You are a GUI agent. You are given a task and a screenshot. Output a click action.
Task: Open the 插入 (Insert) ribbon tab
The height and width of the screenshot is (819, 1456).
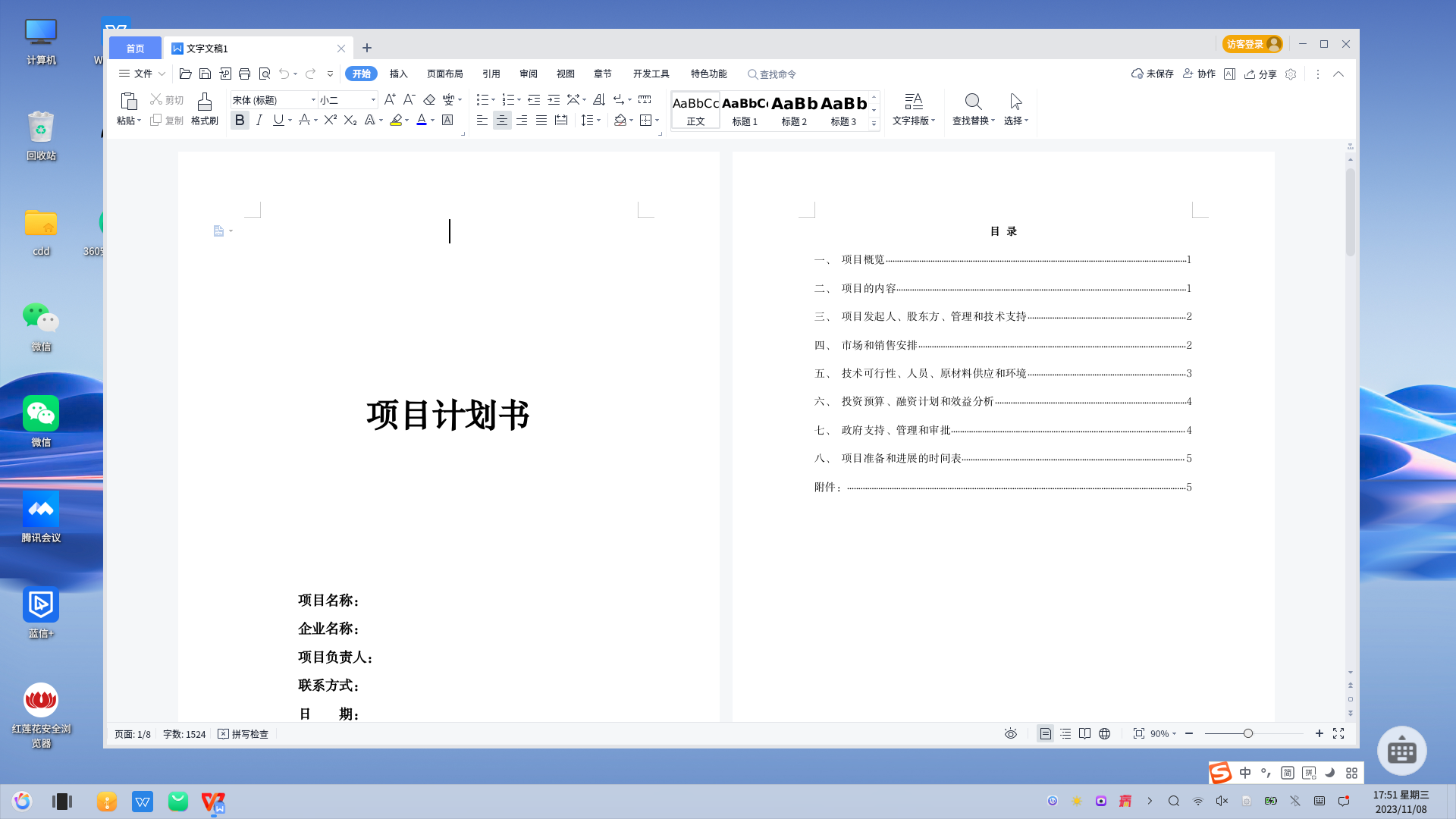pos(398,74)
